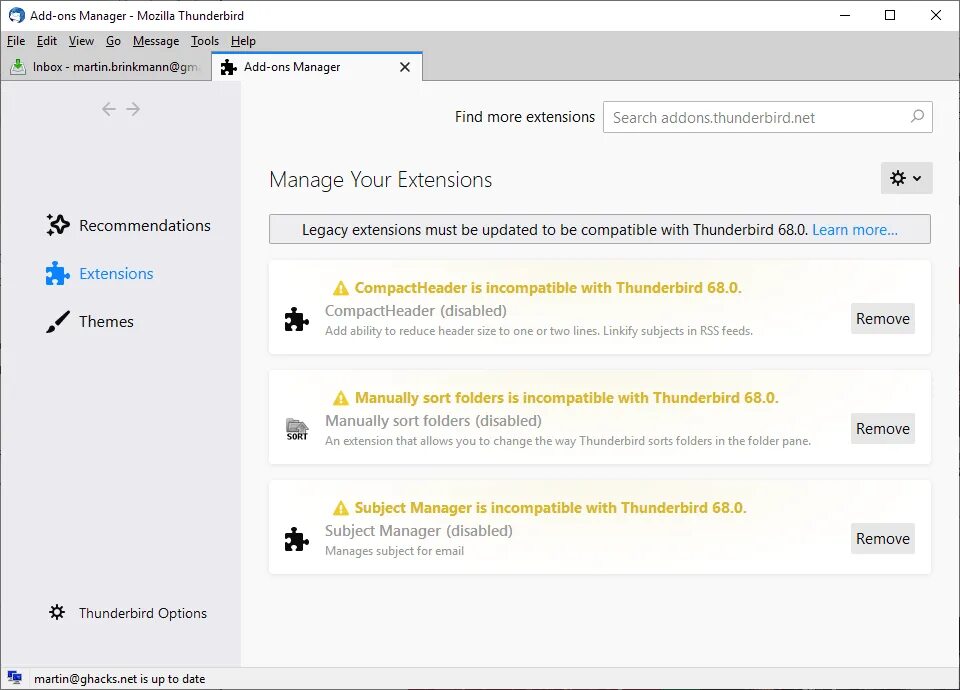This screenshot has width=960, height=690.
Task: Click the blue Extensions puzzle icon
Action: [58, 274]
